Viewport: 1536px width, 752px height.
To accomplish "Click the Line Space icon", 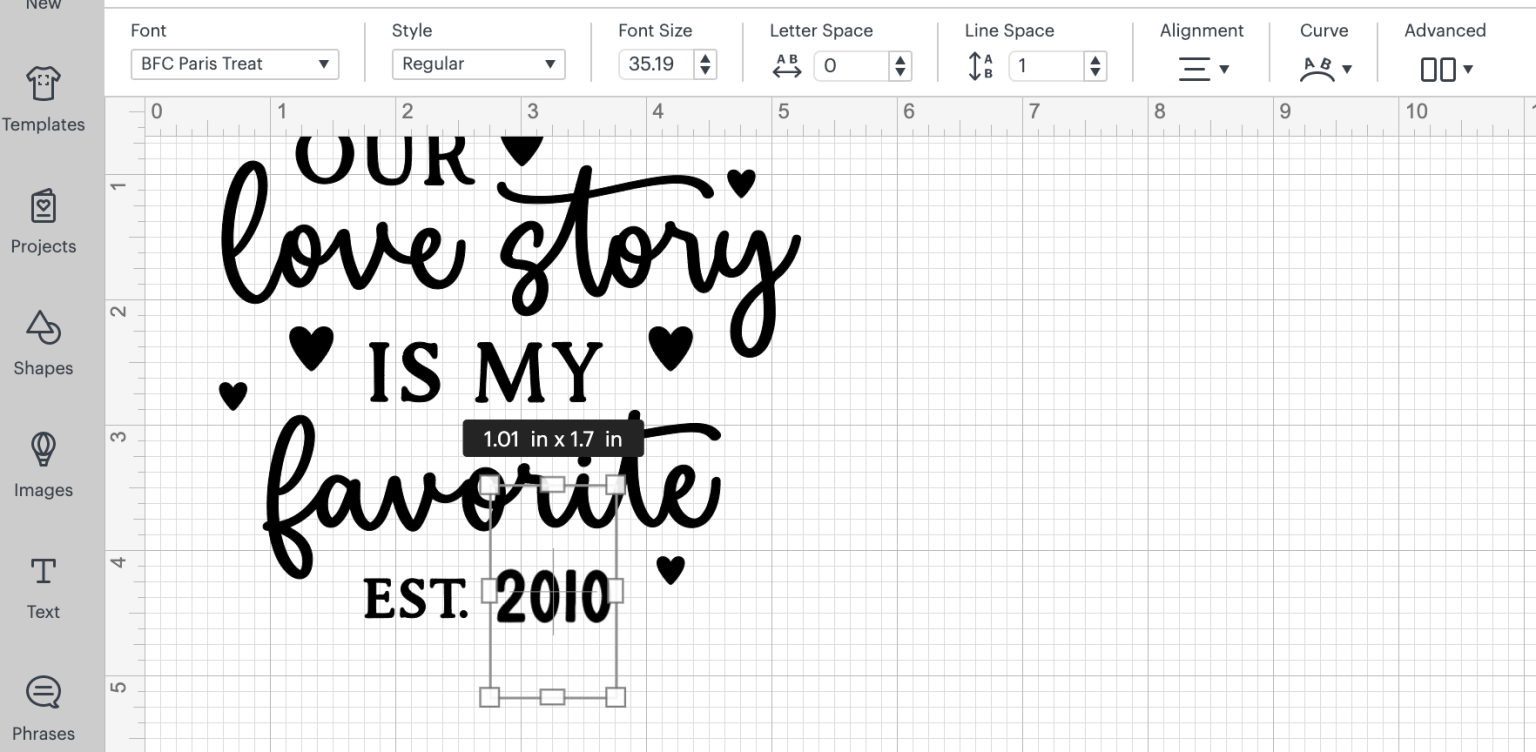I will coord(980,64).
